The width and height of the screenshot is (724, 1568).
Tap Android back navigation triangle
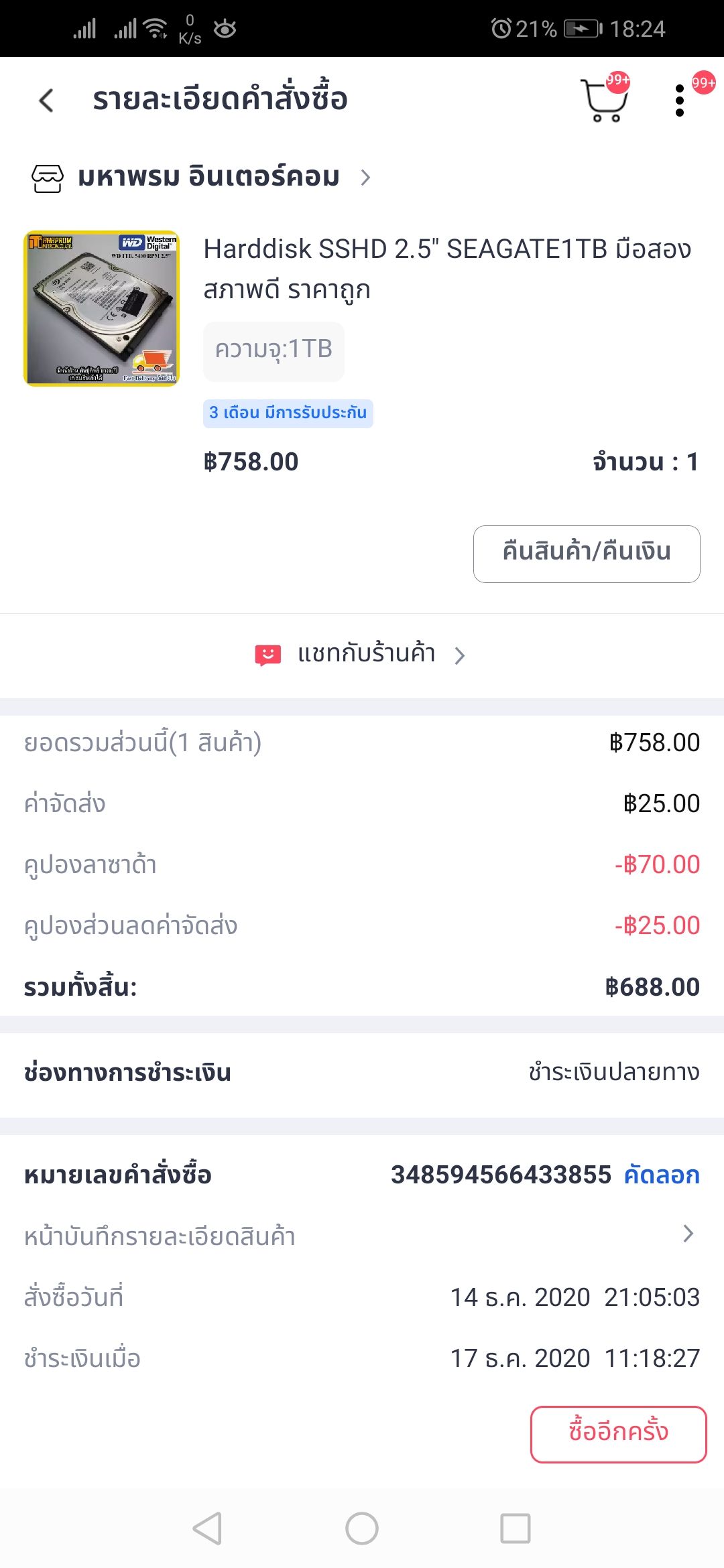(208, 1528)
